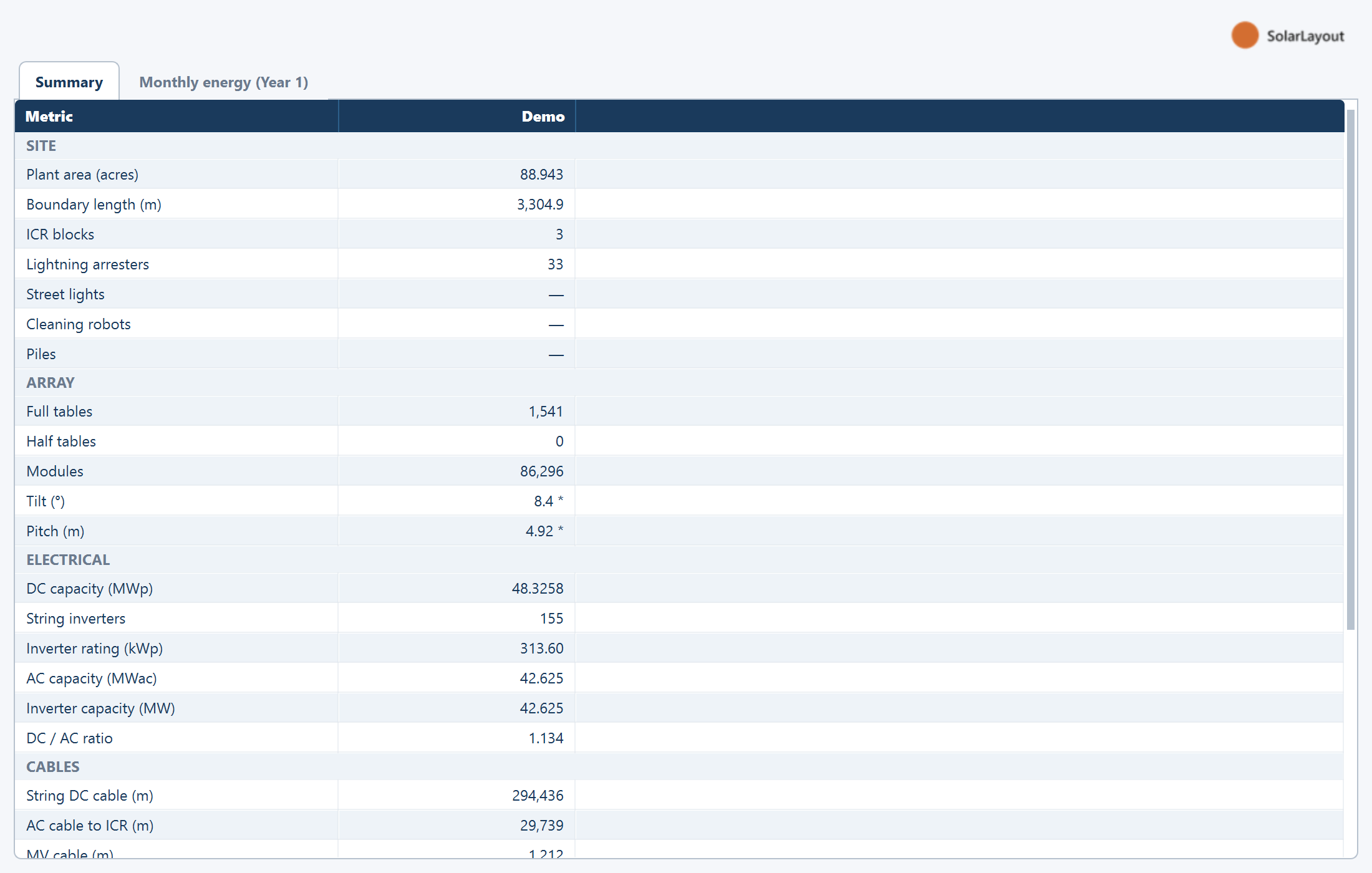The width and height of the screenshot is (1372, 873).
Task: Select the Boundary length (m) label
Action: coord(94,205)
